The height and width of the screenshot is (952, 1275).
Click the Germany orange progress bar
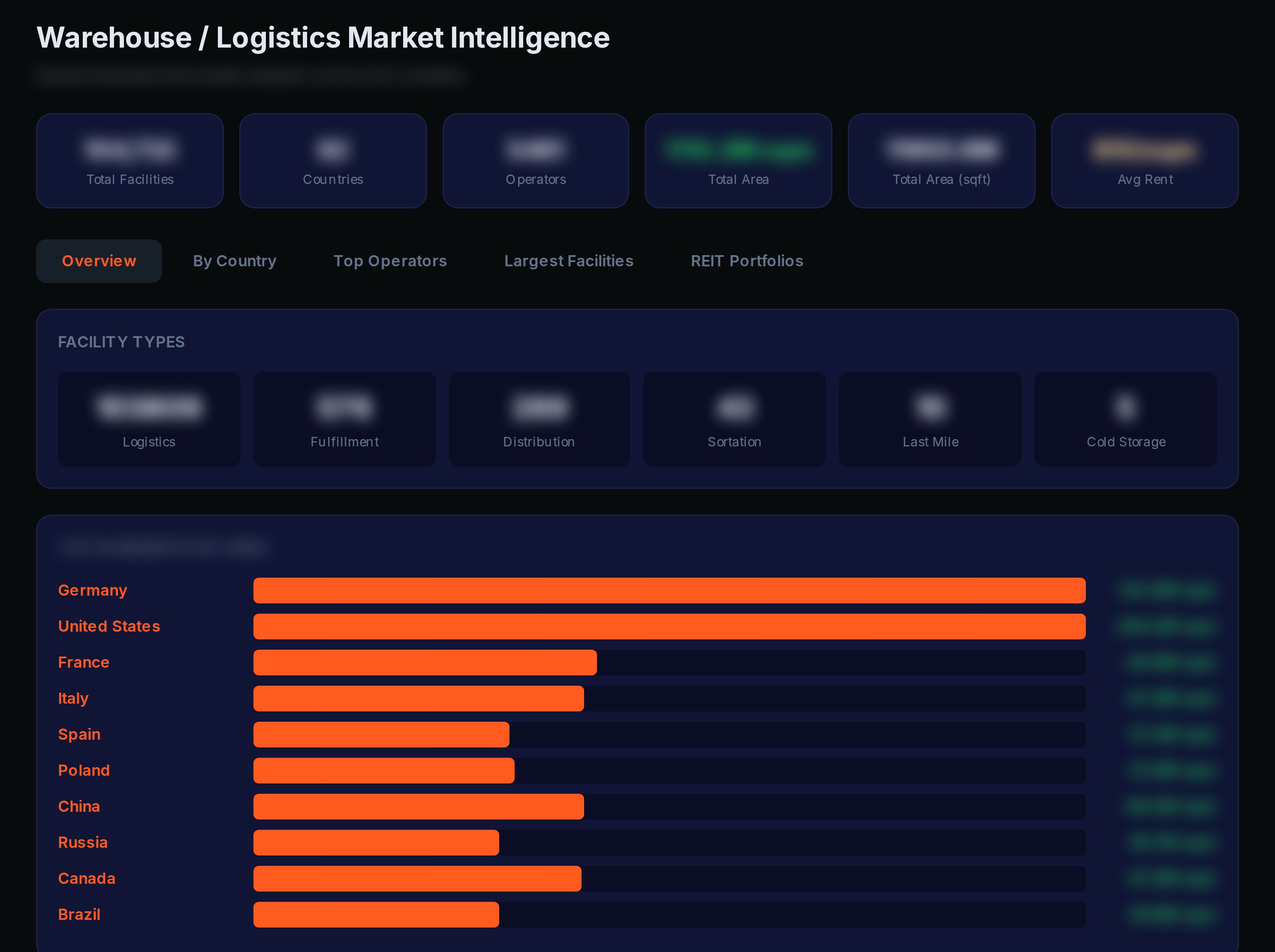[669, 590]
